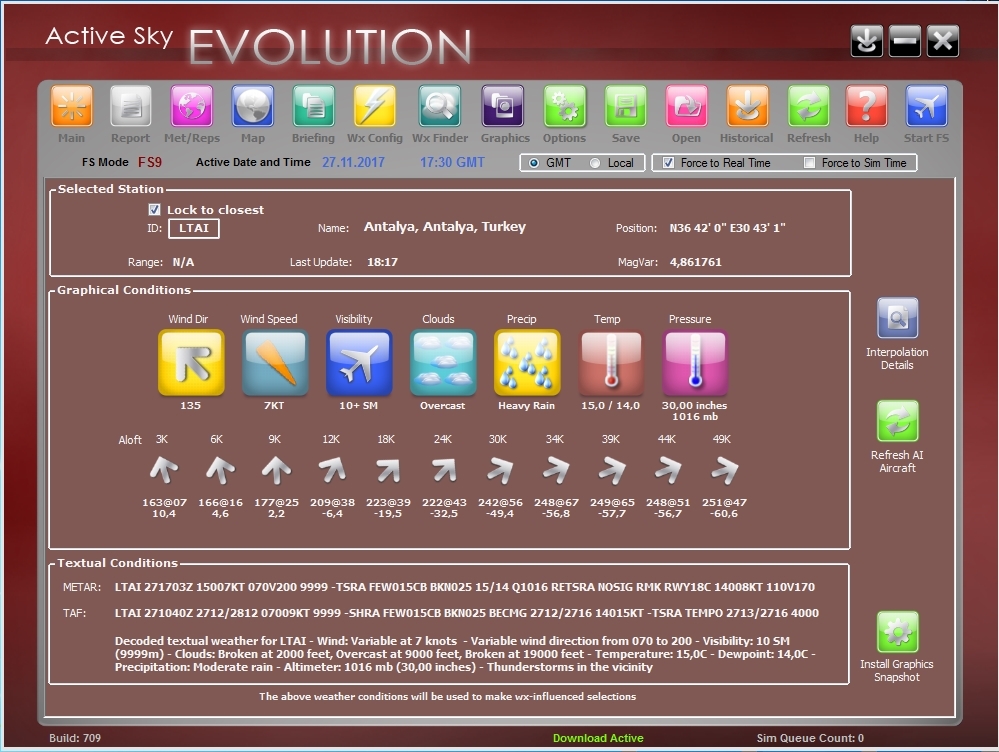Click the METAR text line
This screenshot has height=752, width=999.
(464, 587)
